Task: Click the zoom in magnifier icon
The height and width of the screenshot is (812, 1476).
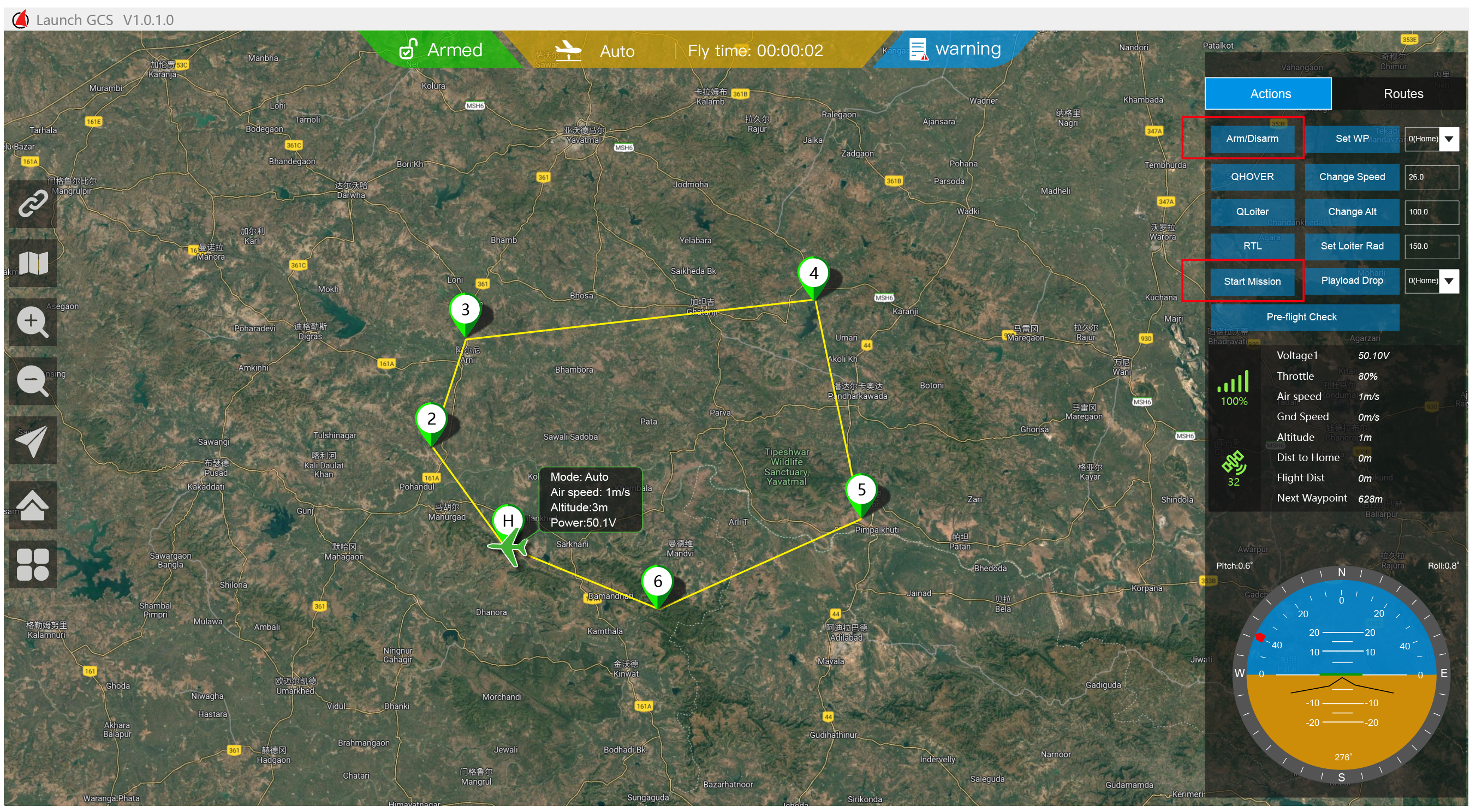Action: coord(33,322)
